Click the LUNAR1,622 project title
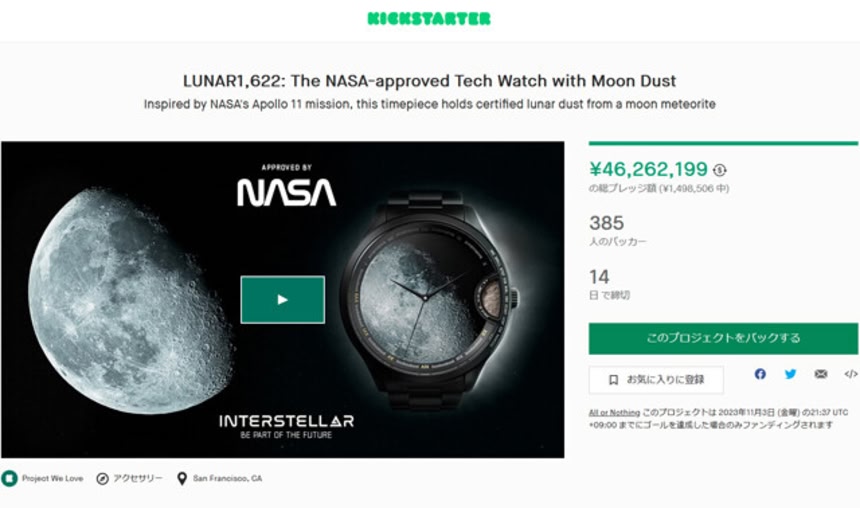This screenshot has width=860, height=508. point(429,80)
